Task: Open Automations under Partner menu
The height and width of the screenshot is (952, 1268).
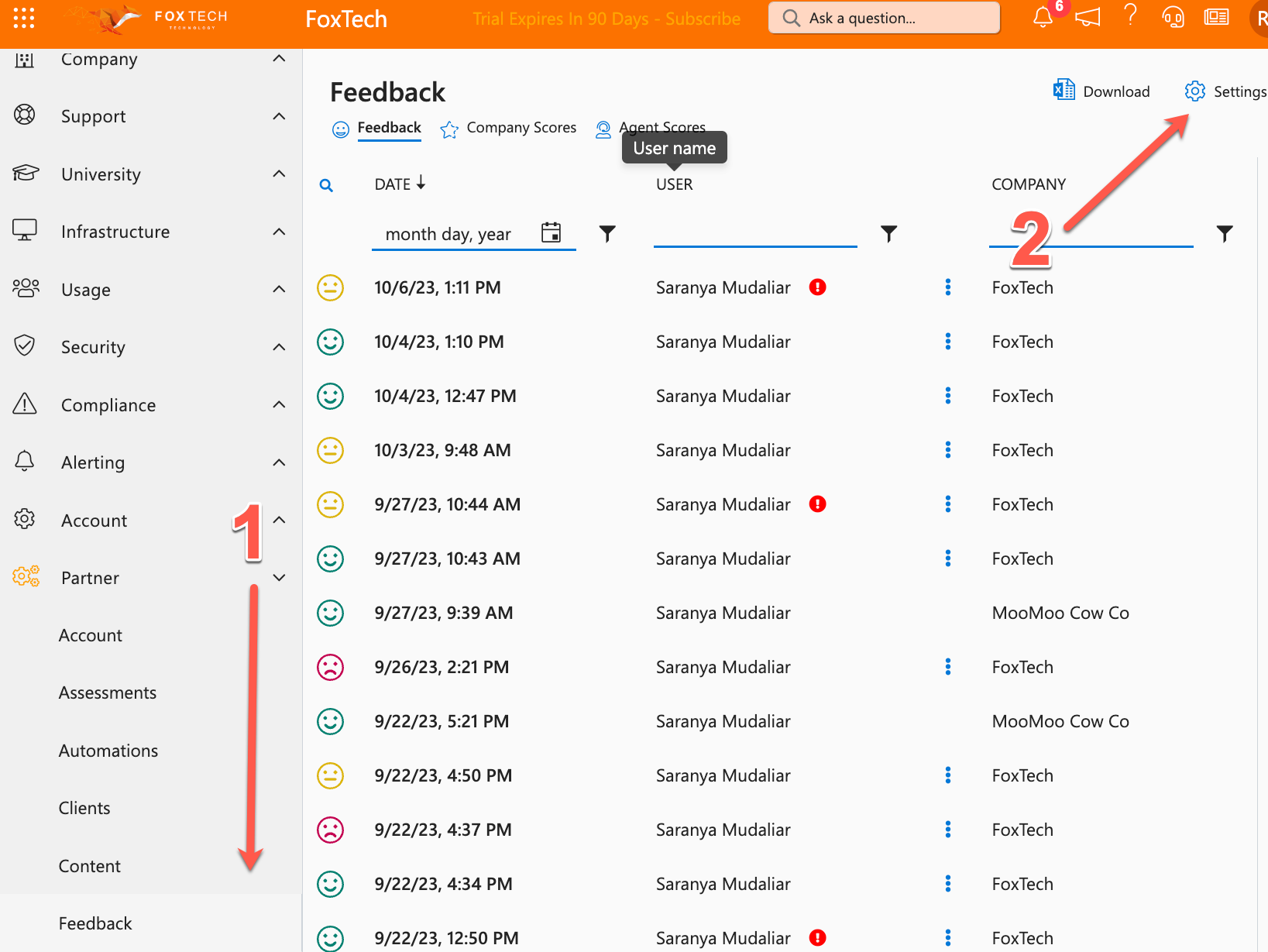Action: [x=108, y=751]
